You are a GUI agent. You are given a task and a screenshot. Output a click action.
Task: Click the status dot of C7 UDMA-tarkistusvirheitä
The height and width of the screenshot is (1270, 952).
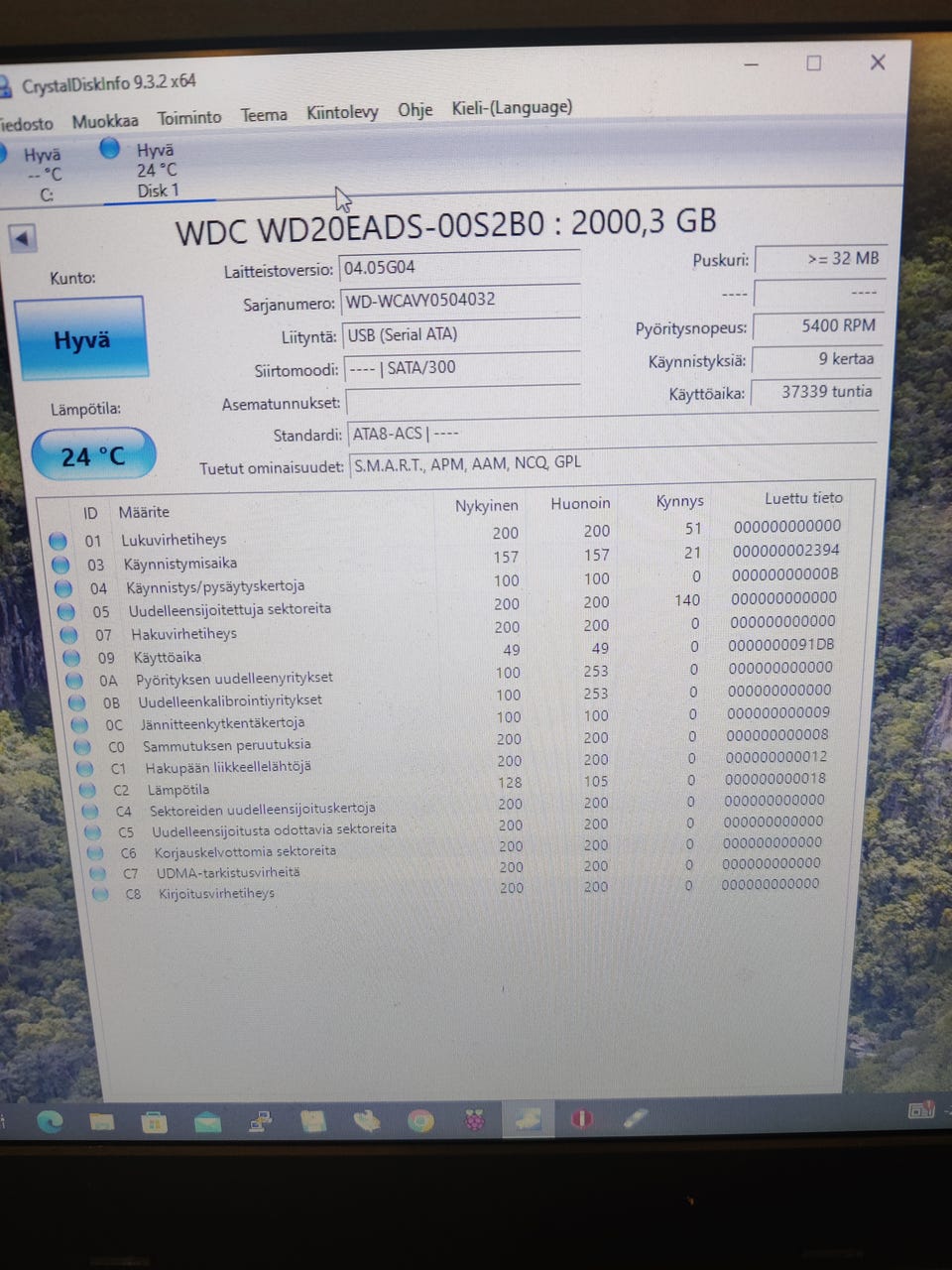coord(97,873)
